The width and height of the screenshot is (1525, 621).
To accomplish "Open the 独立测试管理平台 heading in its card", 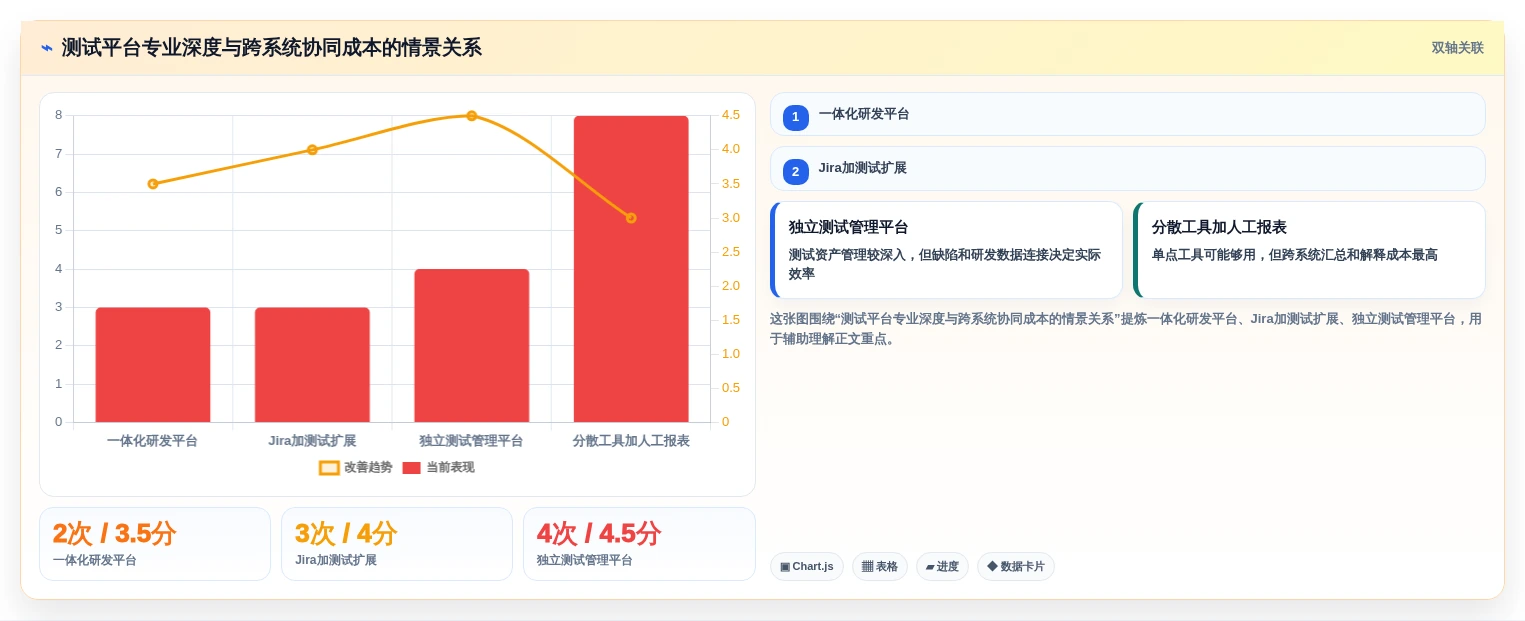I will pos(849,227).
